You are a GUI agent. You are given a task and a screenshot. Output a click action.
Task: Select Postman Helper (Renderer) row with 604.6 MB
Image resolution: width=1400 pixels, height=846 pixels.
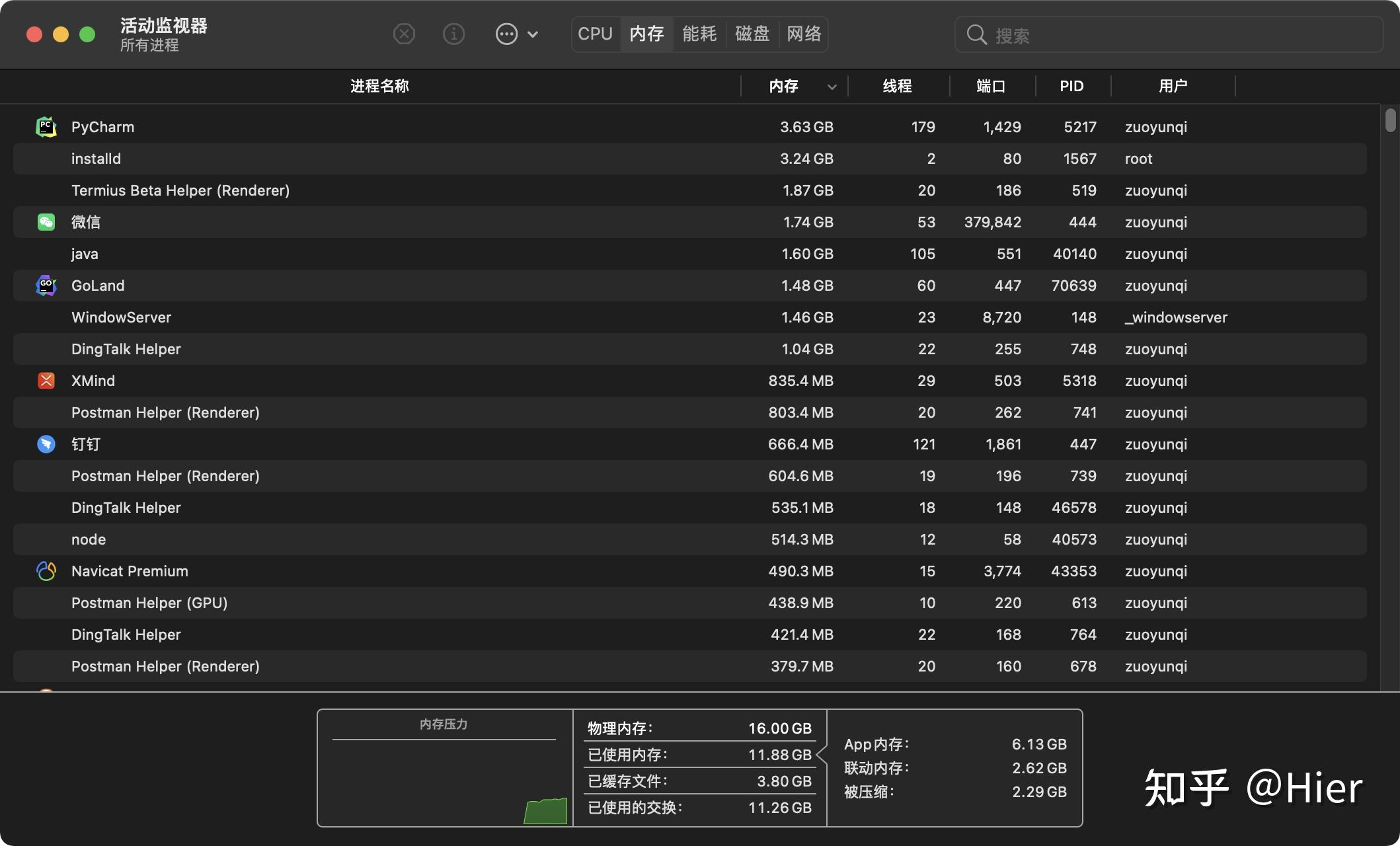coord(689,476)
